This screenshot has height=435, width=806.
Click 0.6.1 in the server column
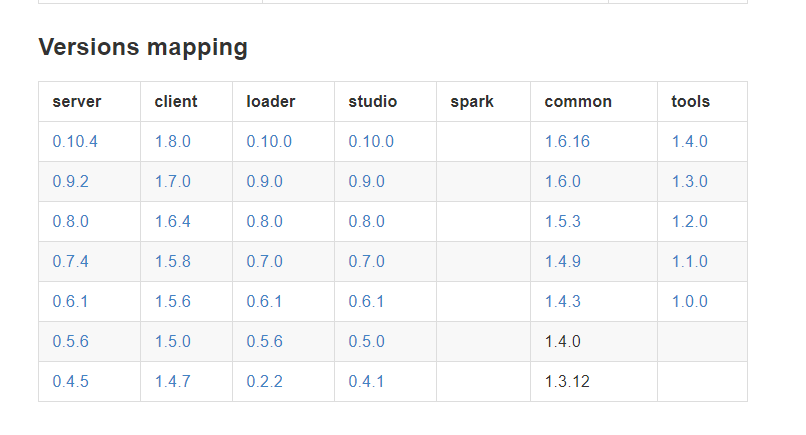point(70,301)
